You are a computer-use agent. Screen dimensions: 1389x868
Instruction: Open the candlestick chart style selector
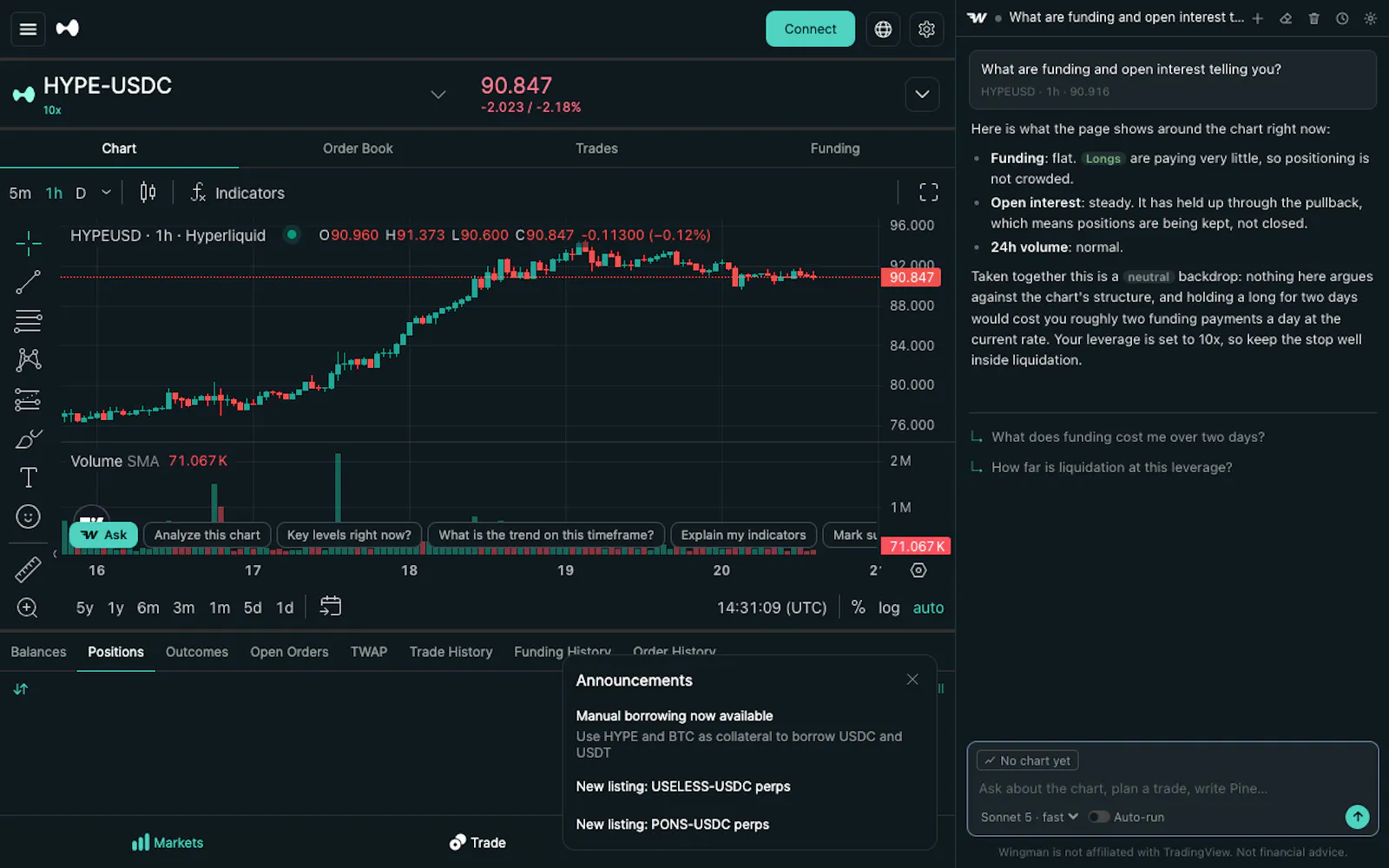(x=148, y=193)
